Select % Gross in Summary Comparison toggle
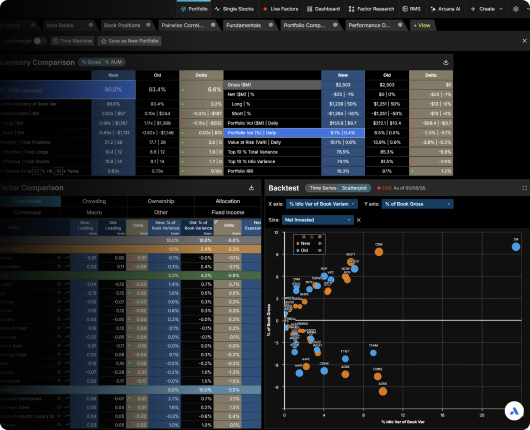This screenshot has width=530, height=430. tap(91, 62)
